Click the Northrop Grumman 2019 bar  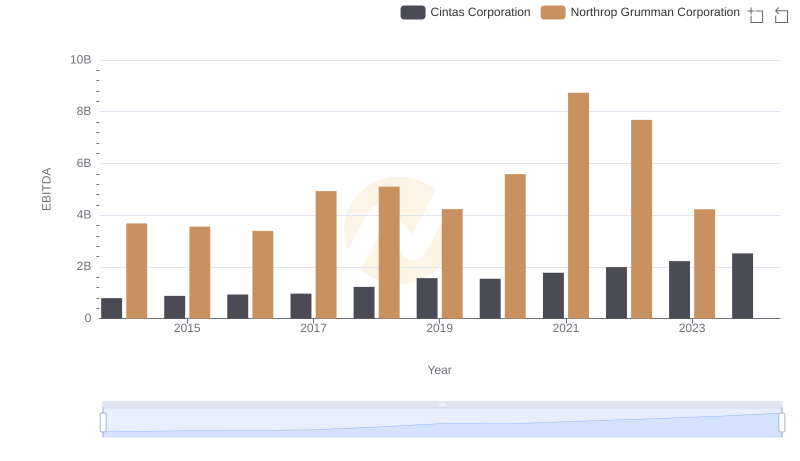(452, 264)
